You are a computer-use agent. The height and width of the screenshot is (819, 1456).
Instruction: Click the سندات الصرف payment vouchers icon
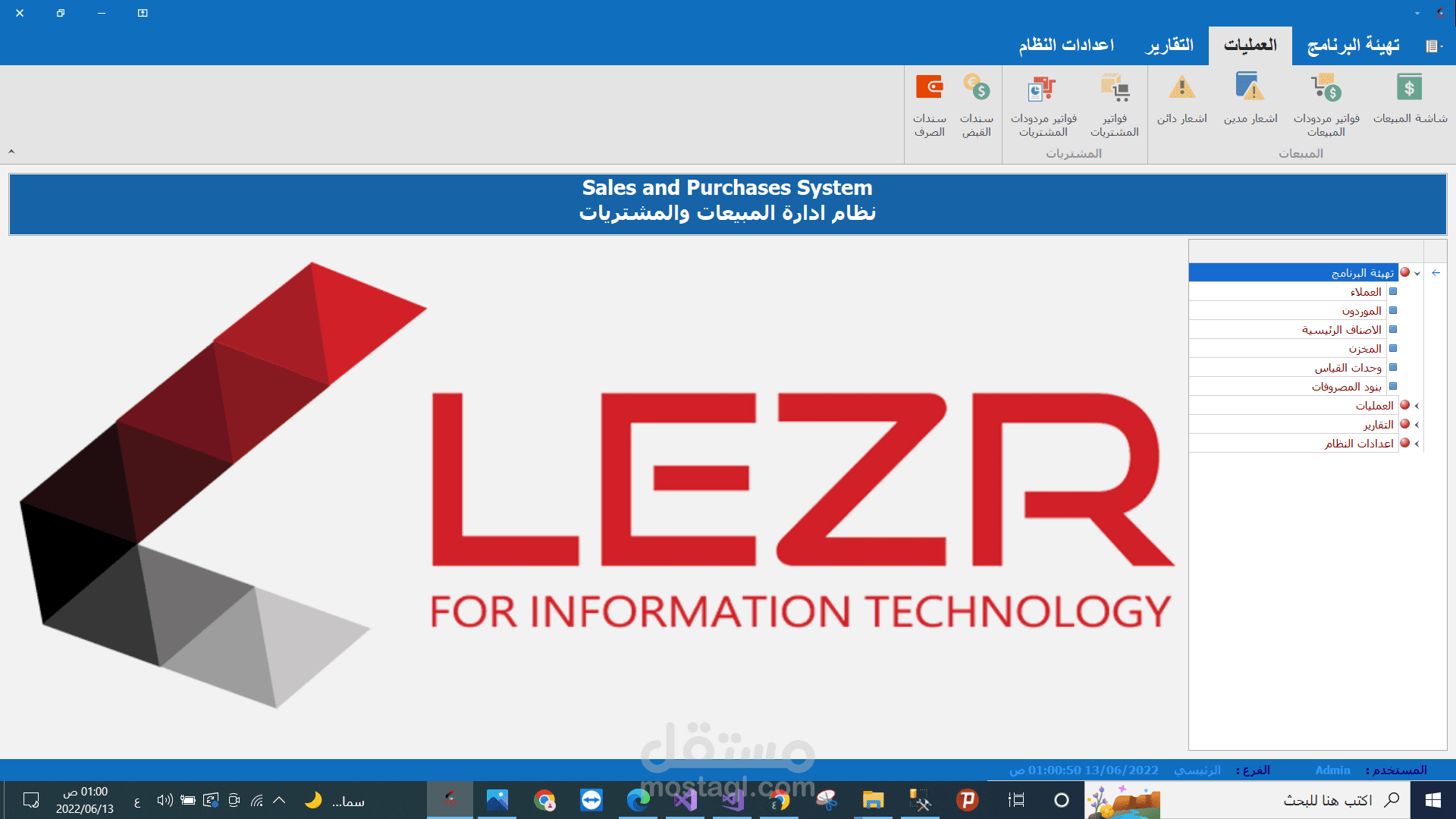pyautogui.click(x=929, y=89)
